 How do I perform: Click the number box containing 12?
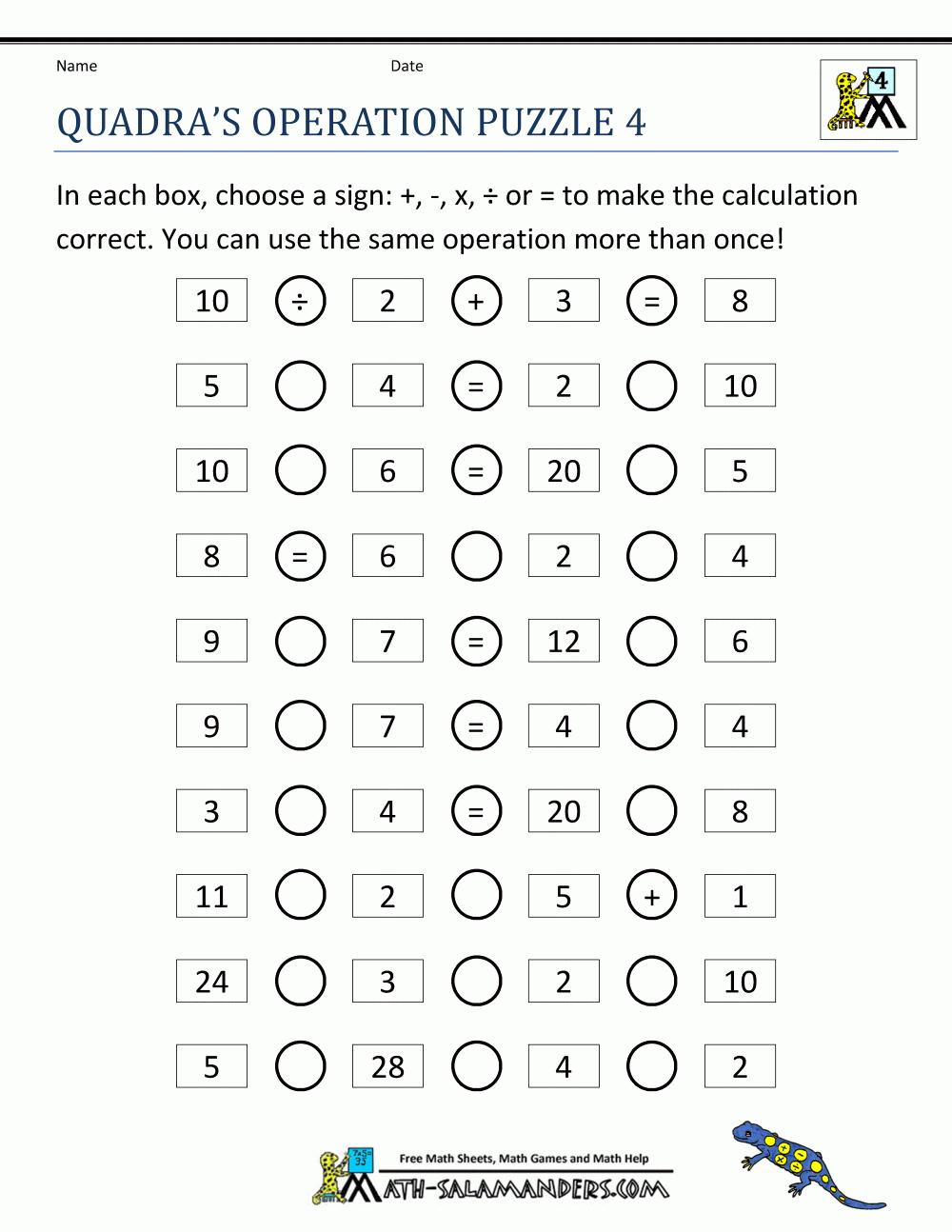click(564, 642)
